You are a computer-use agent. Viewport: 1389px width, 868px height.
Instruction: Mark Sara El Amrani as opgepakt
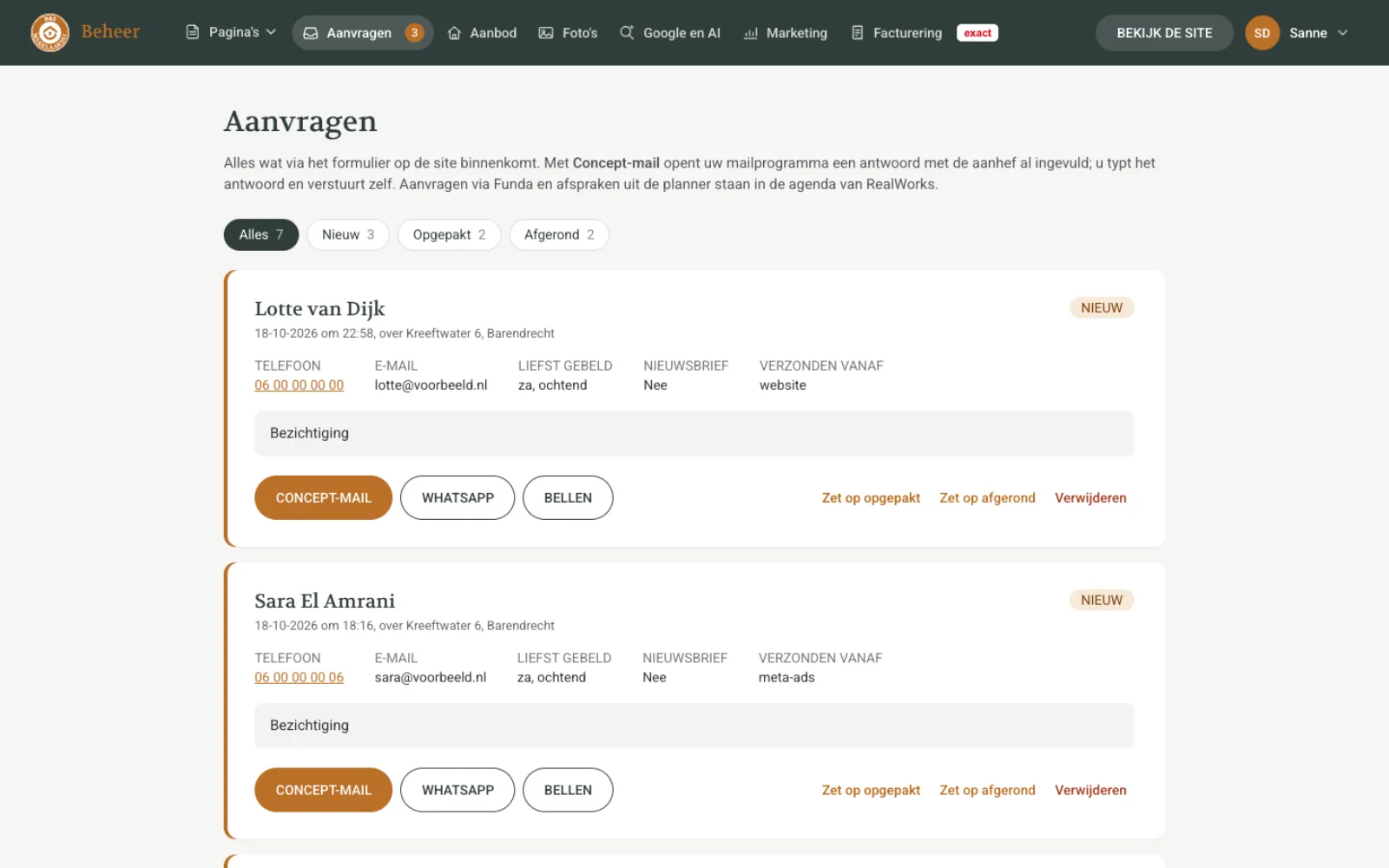click(871, 791)
